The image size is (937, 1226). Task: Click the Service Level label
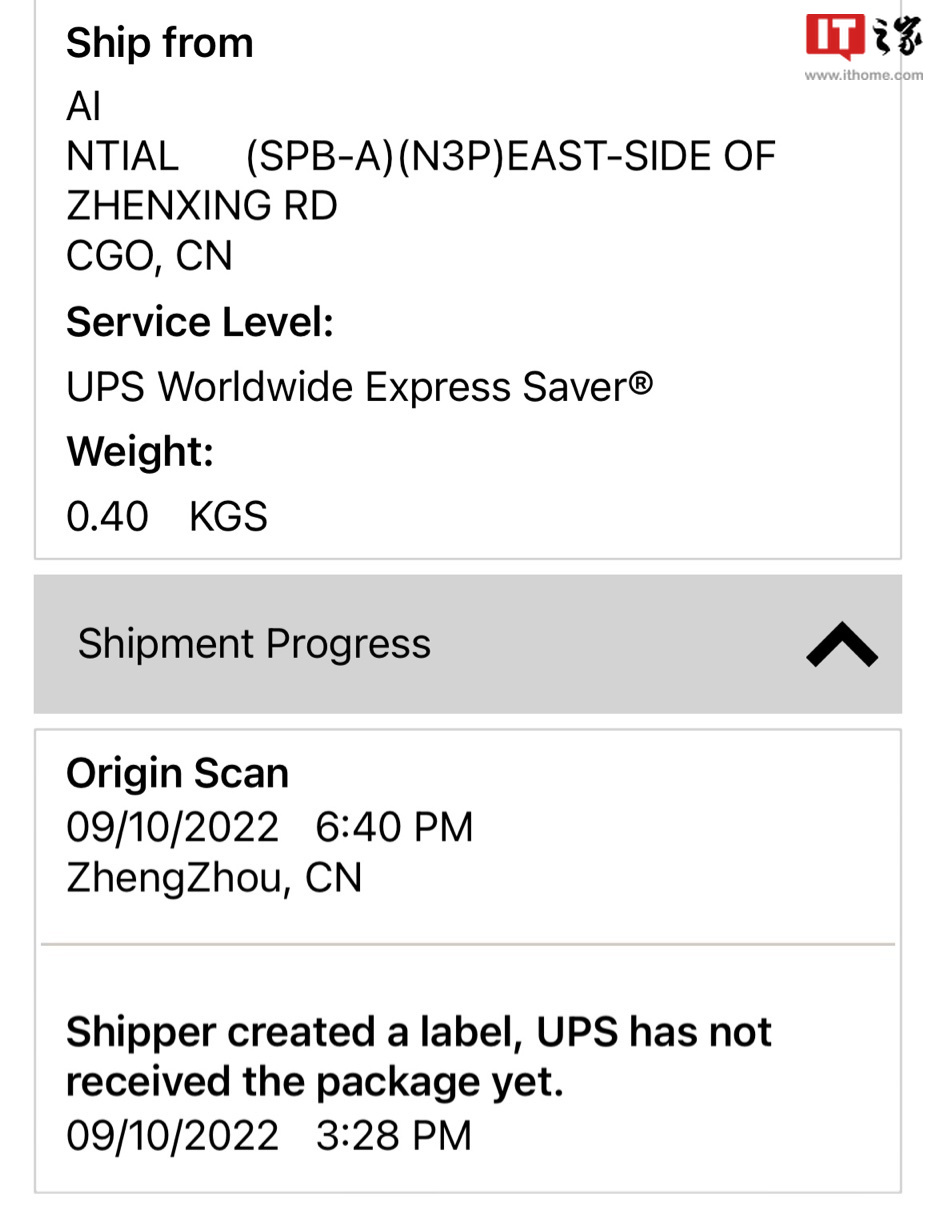(200, 323)
